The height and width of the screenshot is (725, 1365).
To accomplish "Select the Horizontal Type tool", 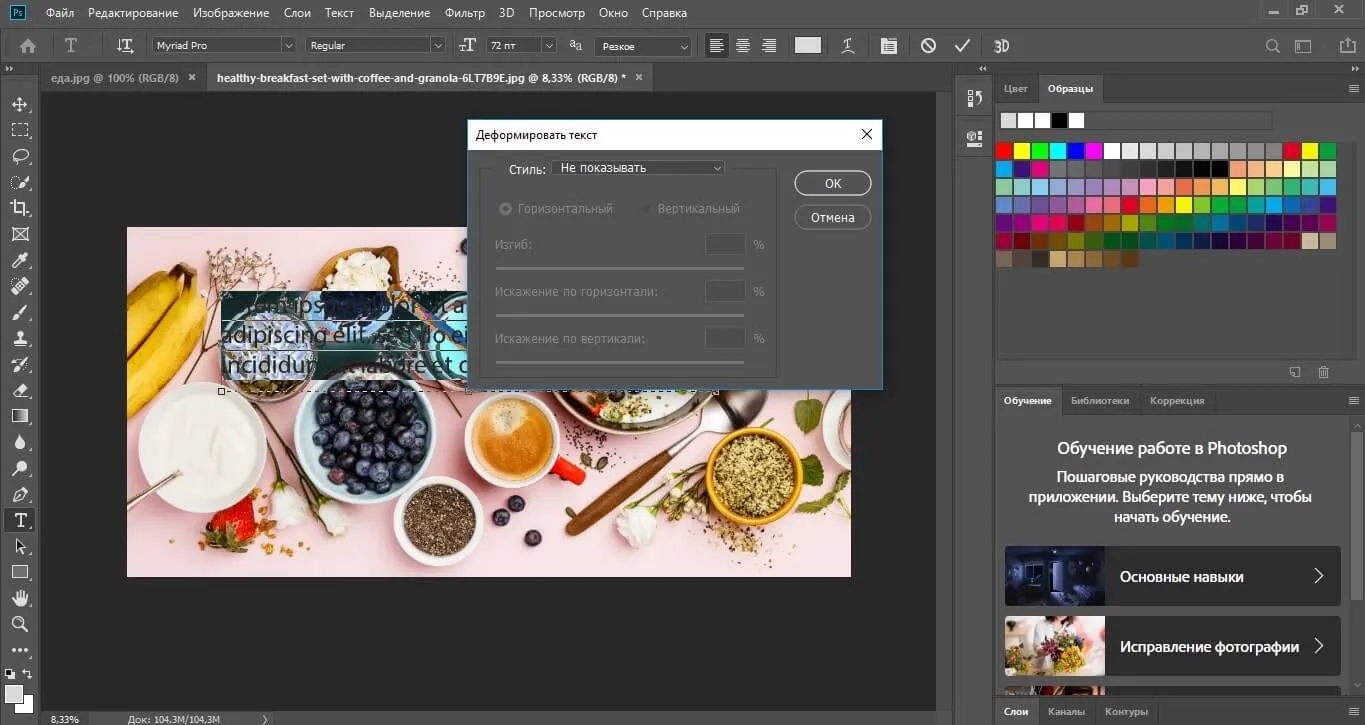I will pos(20,520).
